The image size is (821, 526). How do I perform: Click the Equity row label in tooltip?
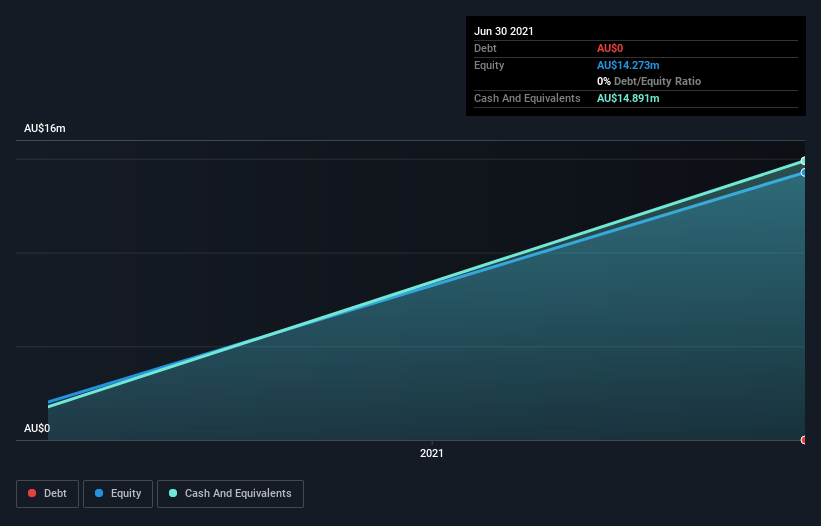(x=489, y=65)
